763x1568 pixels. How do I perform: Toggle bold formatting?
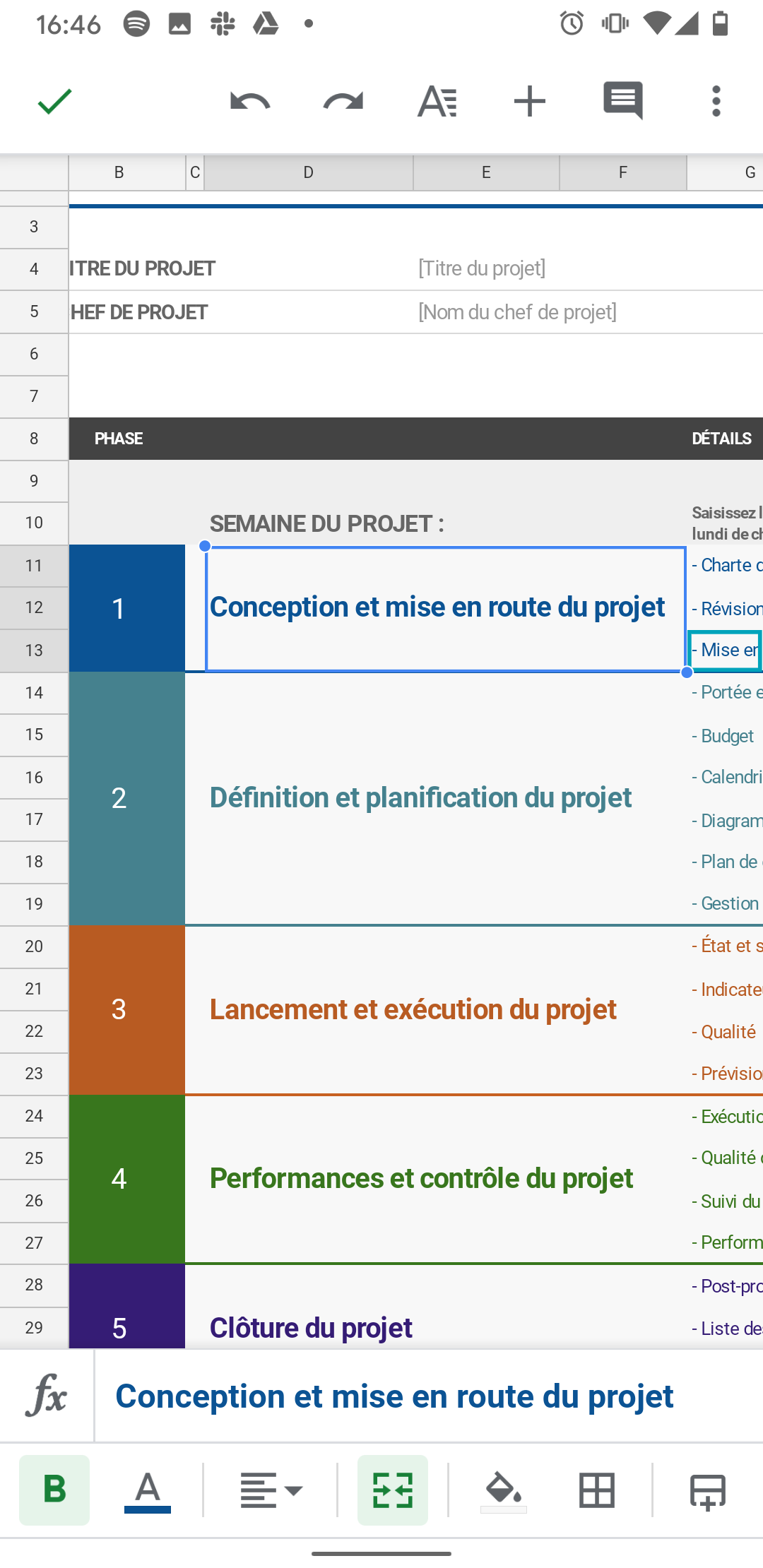pyautogui.click(x=54, y=1490)
